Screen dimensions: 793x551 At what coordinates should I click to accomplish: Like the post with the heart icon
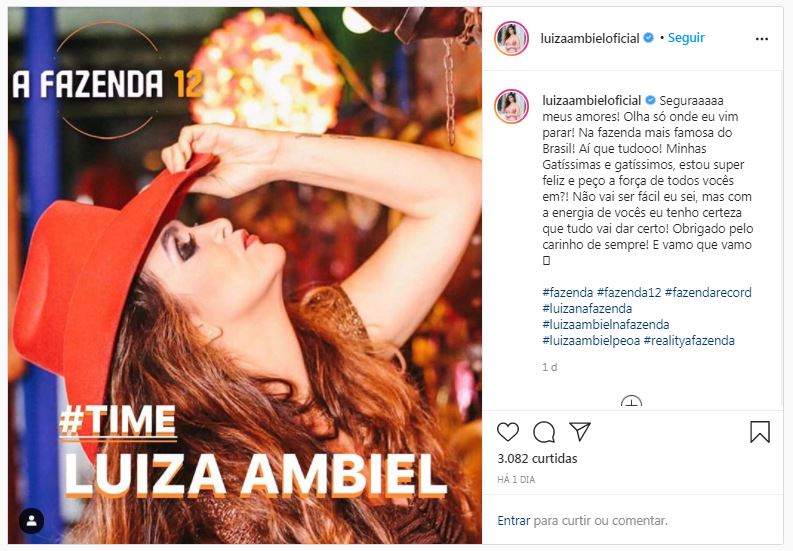click(x=508, y=432)
